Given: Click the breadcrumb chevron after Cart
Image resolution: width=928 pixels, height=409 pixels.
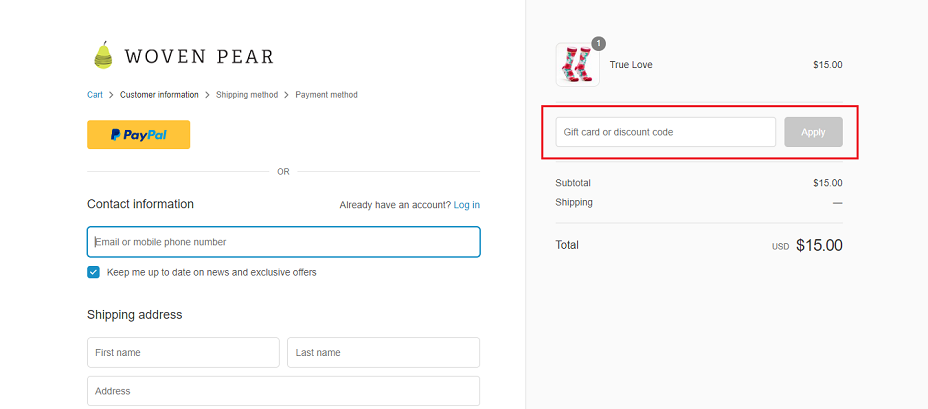Looking at the screenshot, I should 111,95.
